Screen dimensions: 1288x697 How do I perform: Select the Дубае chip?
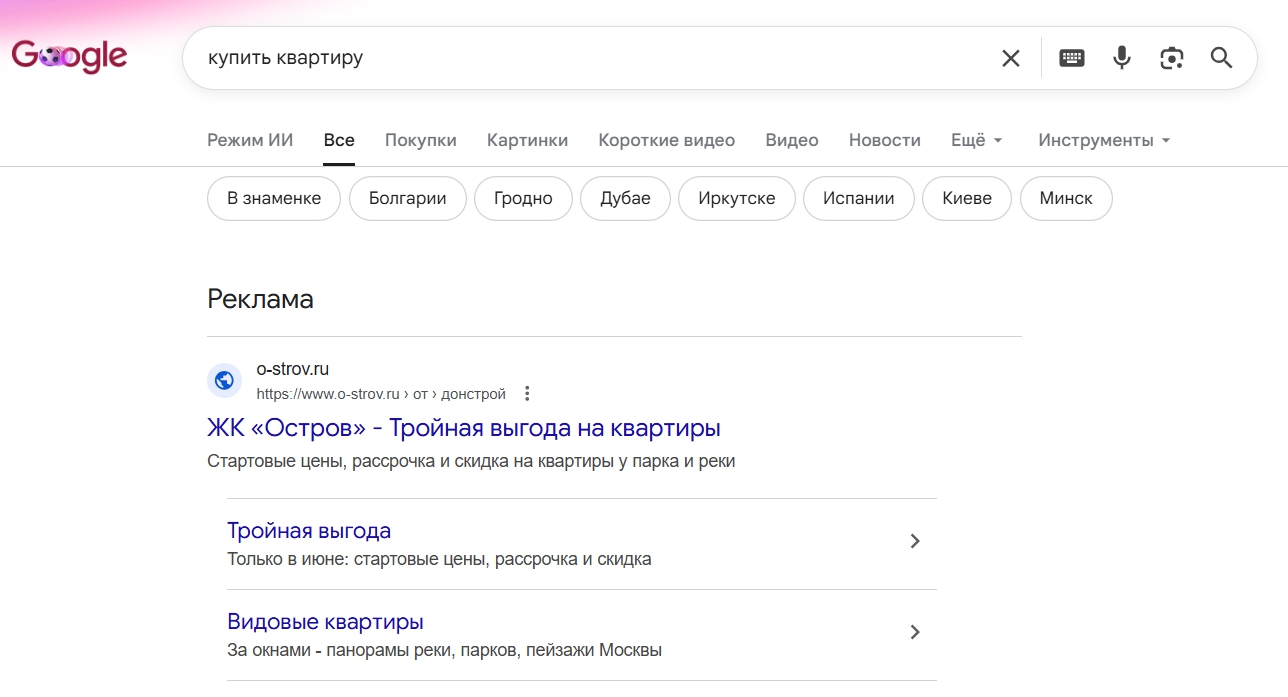pyautogui.click(x=625, y=198)
